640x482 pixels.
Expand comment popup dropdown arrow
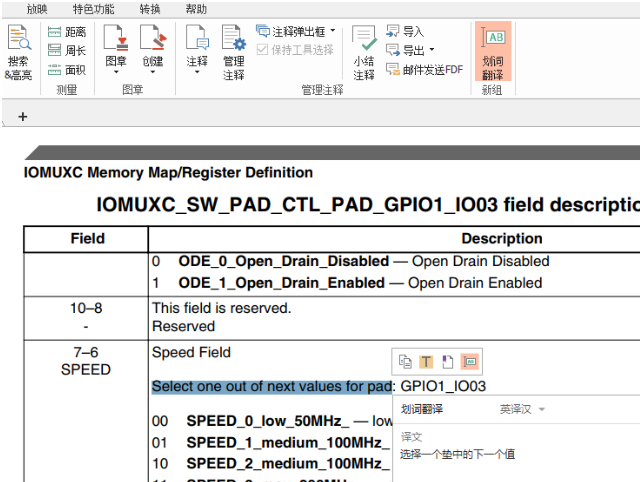pyautogui.click(x=333, y=31)
